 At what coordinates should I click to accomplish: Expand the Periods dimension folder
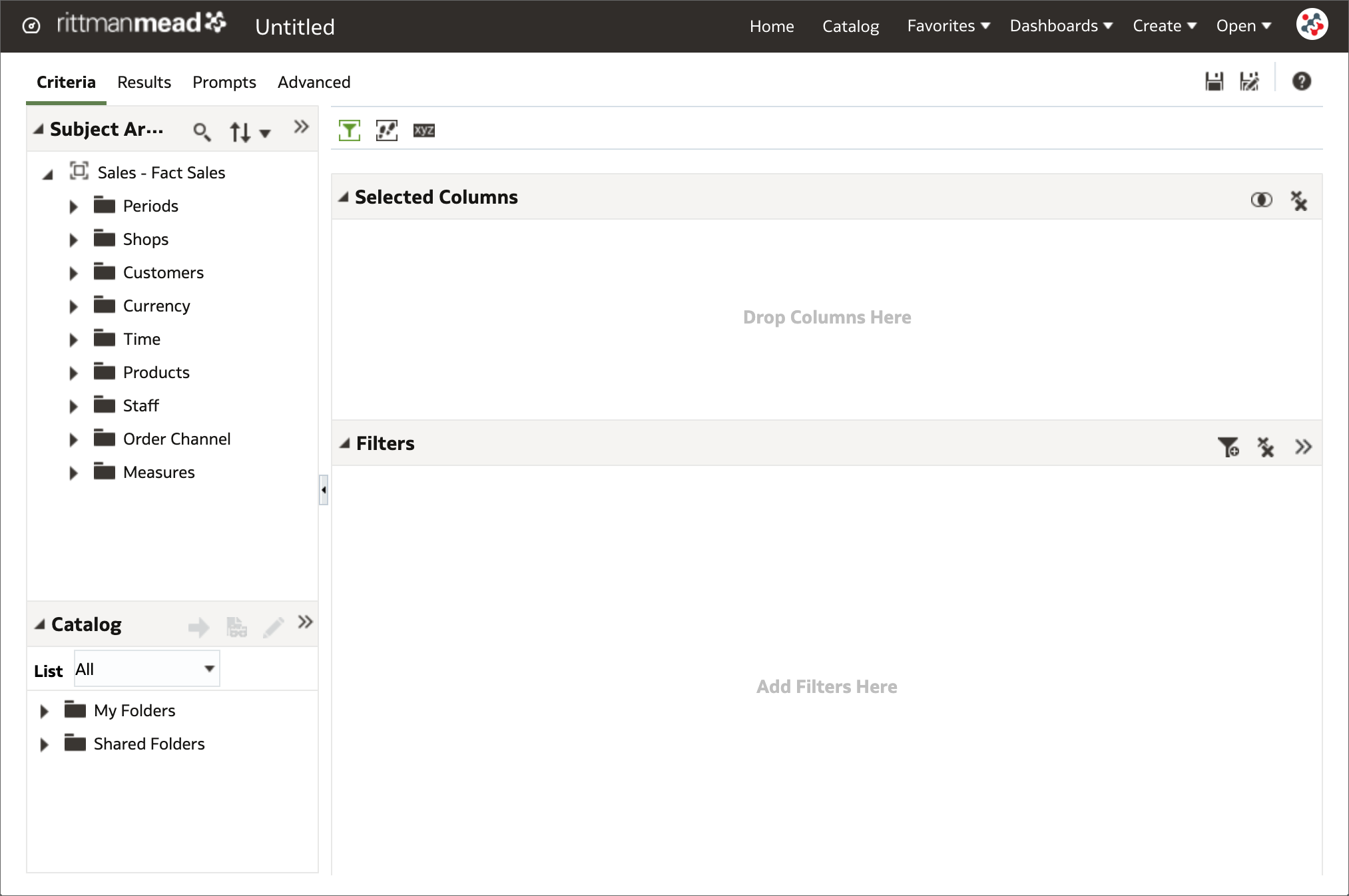pos(74,206)
